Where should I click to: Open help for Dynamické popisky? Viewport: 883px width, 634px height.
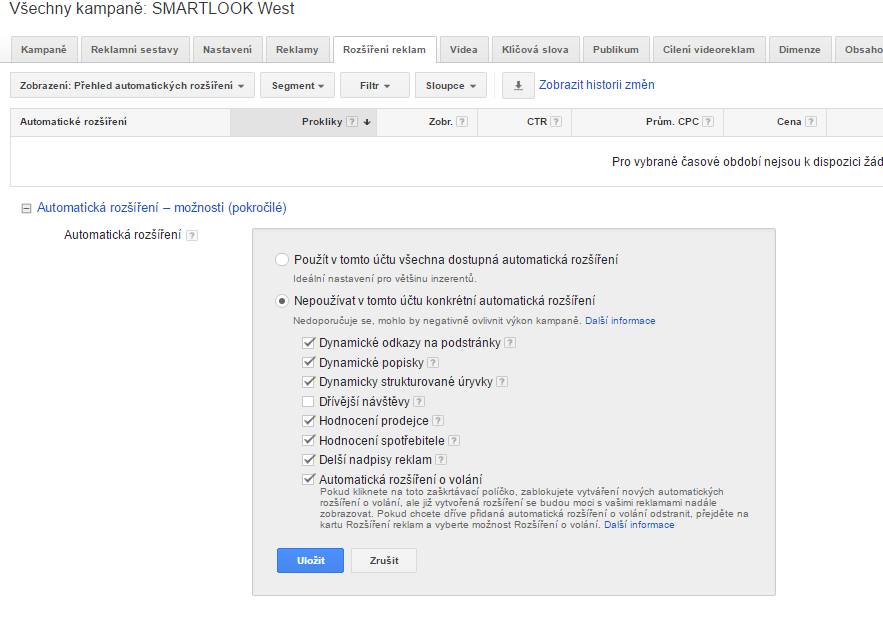coord(433,363)
